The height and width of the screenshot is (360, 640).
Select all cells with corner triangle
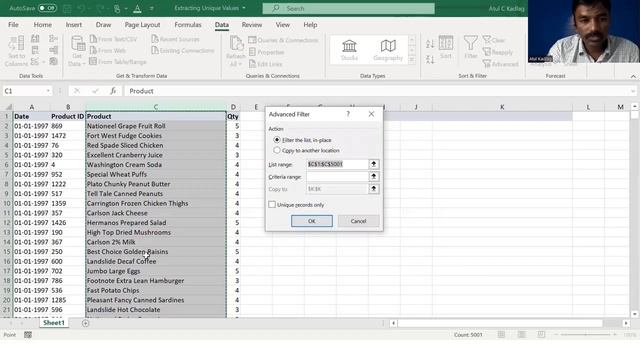tap(8, 107)
